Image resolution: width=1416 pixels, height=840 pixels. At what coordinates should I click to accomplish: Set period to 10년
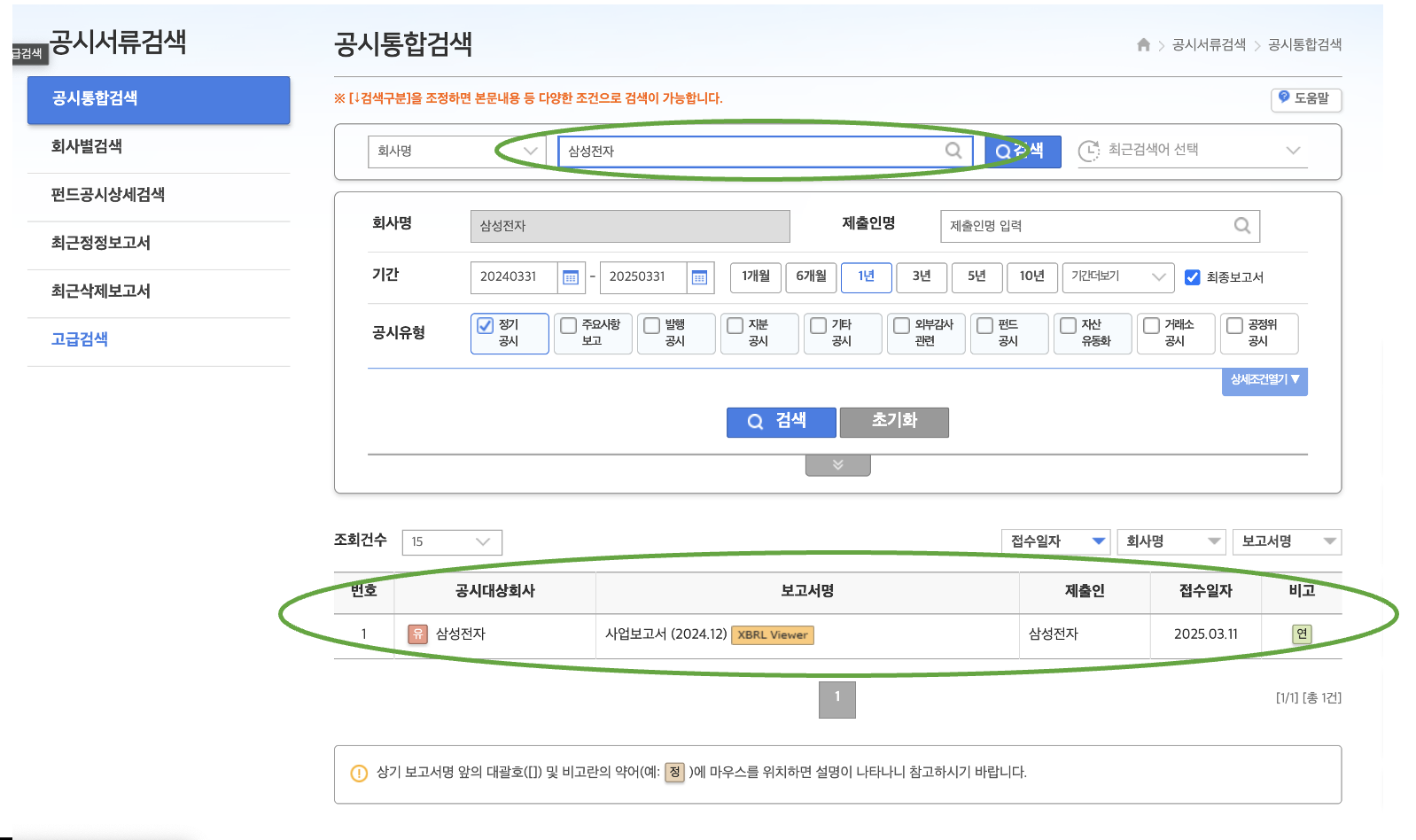1032,276
